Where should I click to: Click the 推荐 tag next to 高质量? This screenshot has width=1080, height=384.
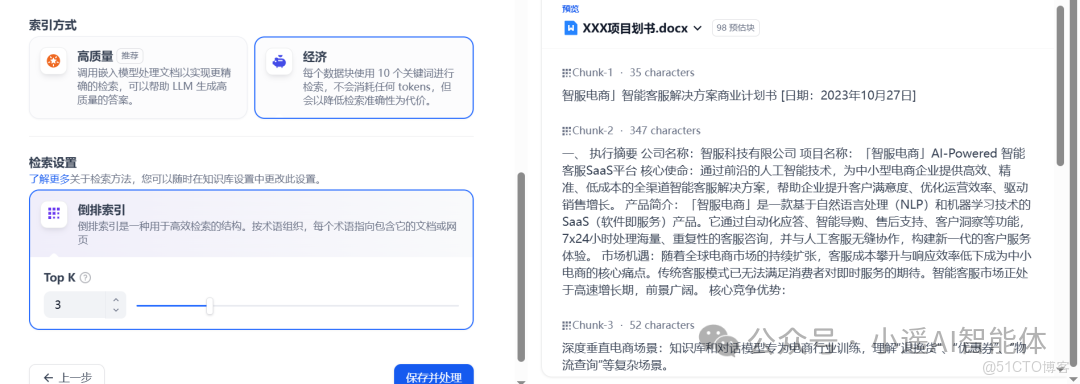point(129,56)
